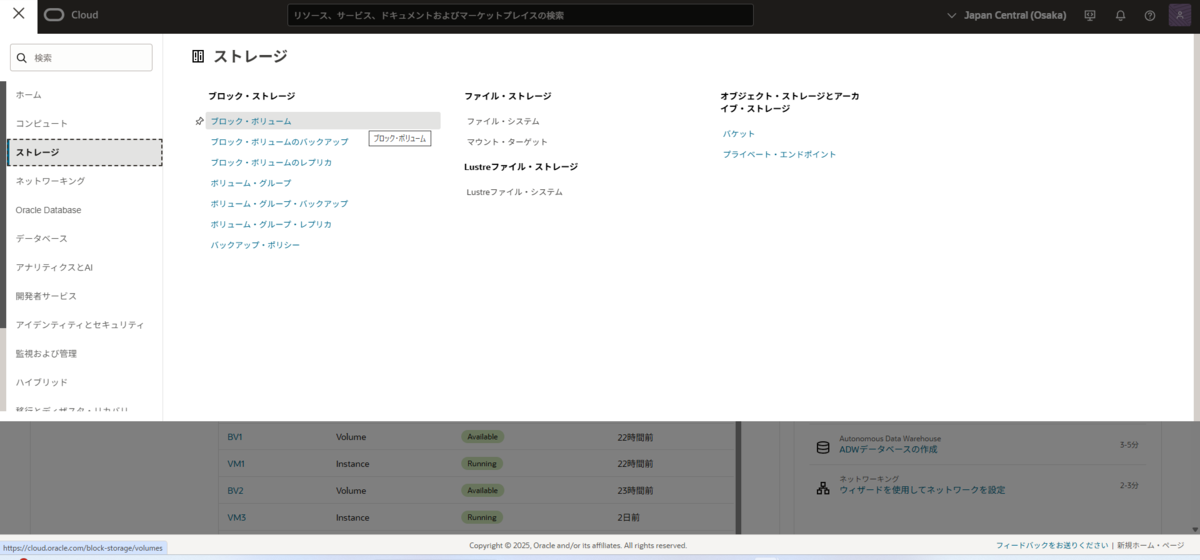This screenshot has width=1200, height=560.
Task: Click the Running status badge in VM3 row
Action: (x=481, y=517)
